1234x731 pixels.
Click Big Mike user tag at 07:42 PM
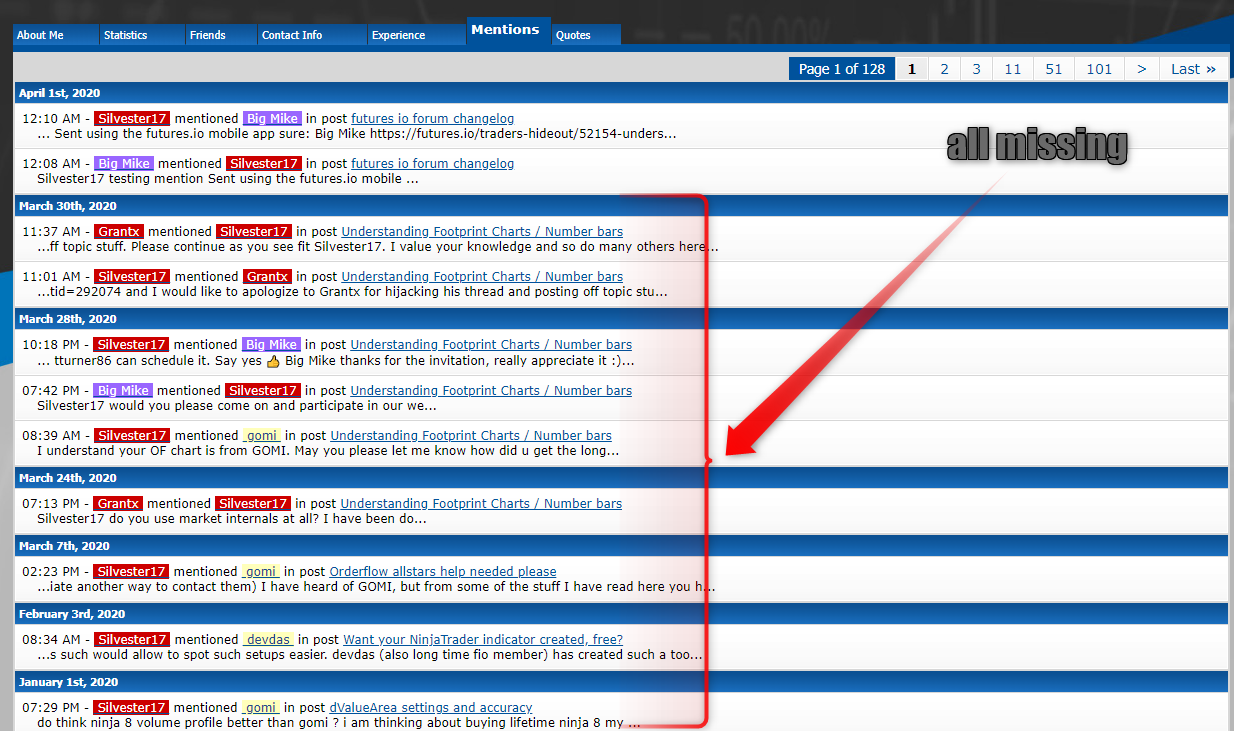124,390
